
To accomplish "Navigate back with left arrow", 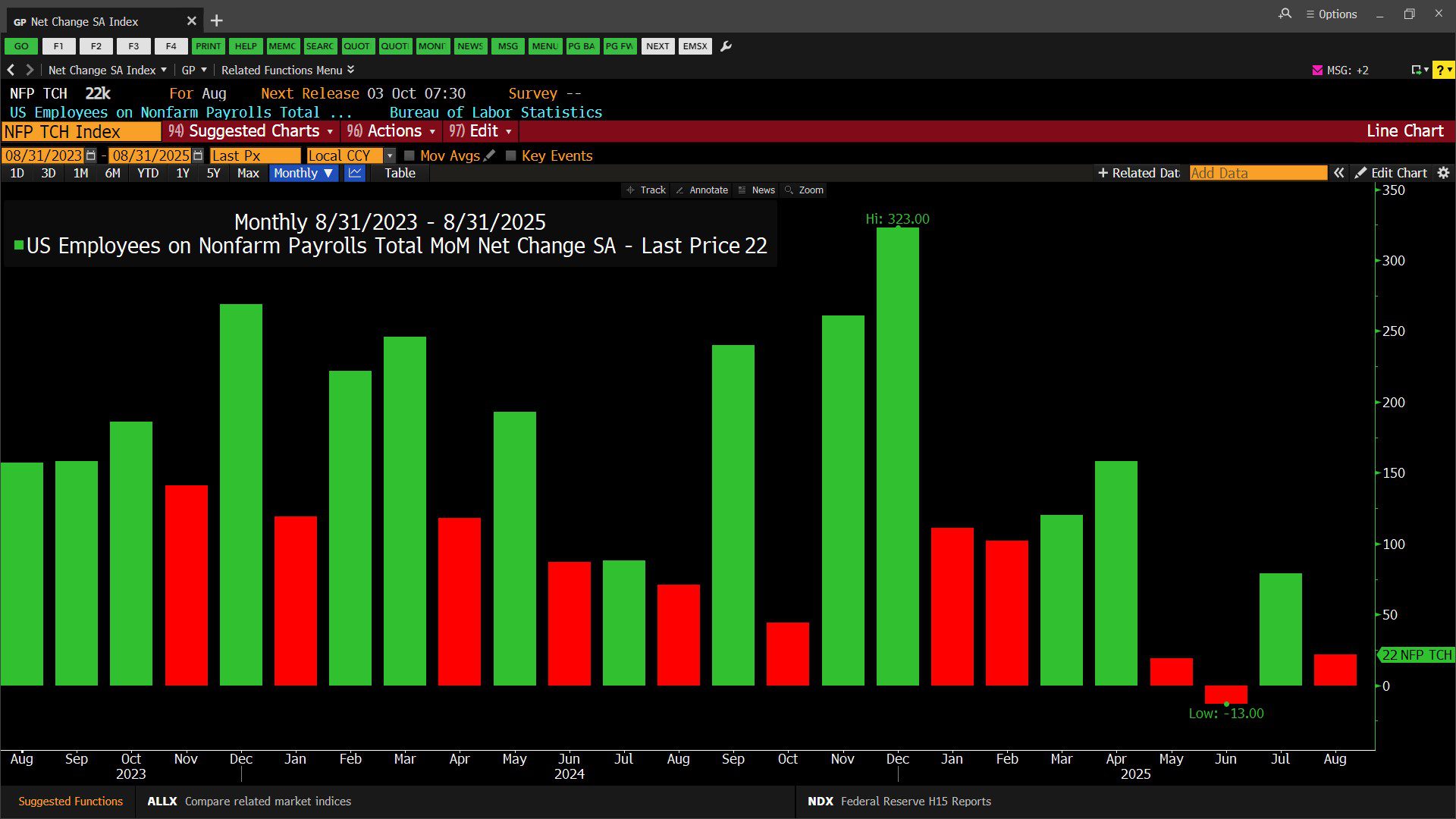I will (11, 70).
